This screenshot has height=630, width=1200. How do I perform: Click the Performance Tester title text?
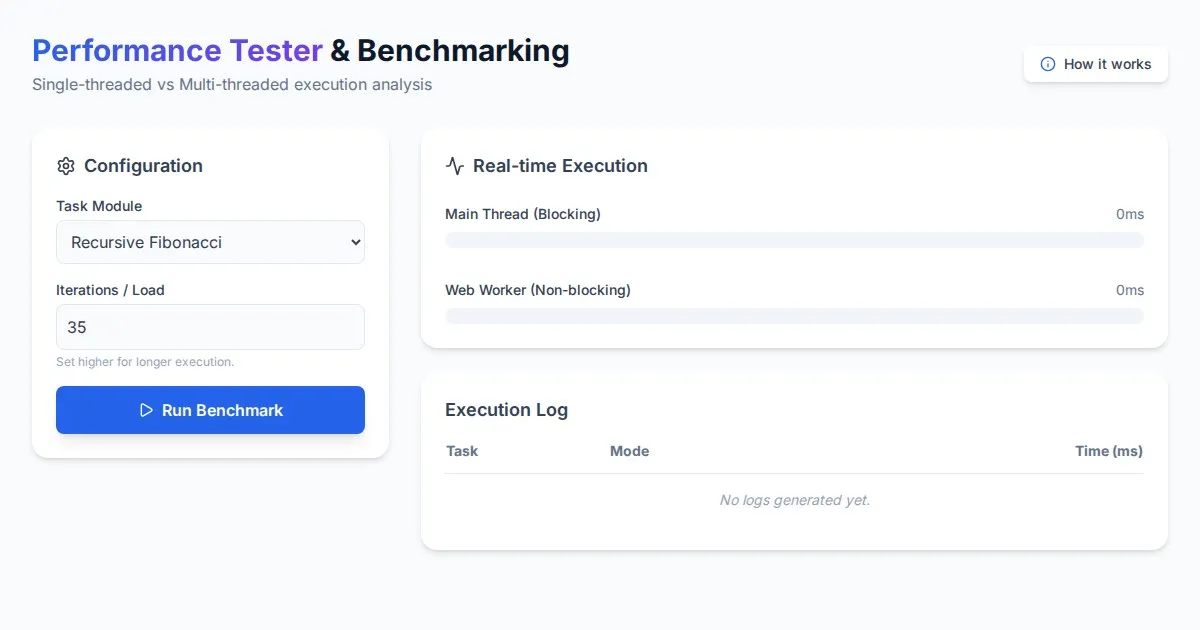177,51
